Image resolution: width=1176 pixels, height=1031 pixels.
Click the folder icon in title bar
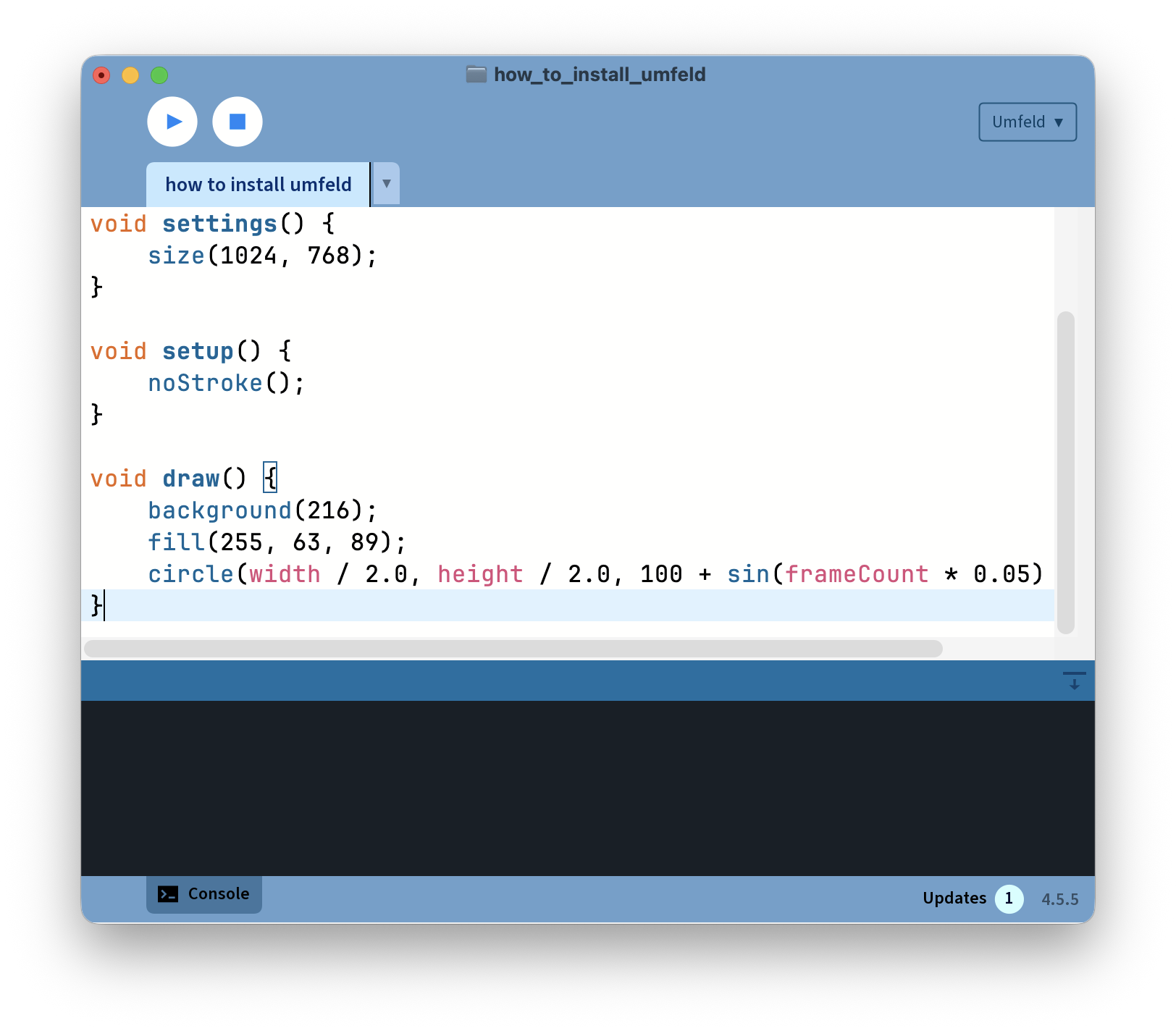point(476,74)
